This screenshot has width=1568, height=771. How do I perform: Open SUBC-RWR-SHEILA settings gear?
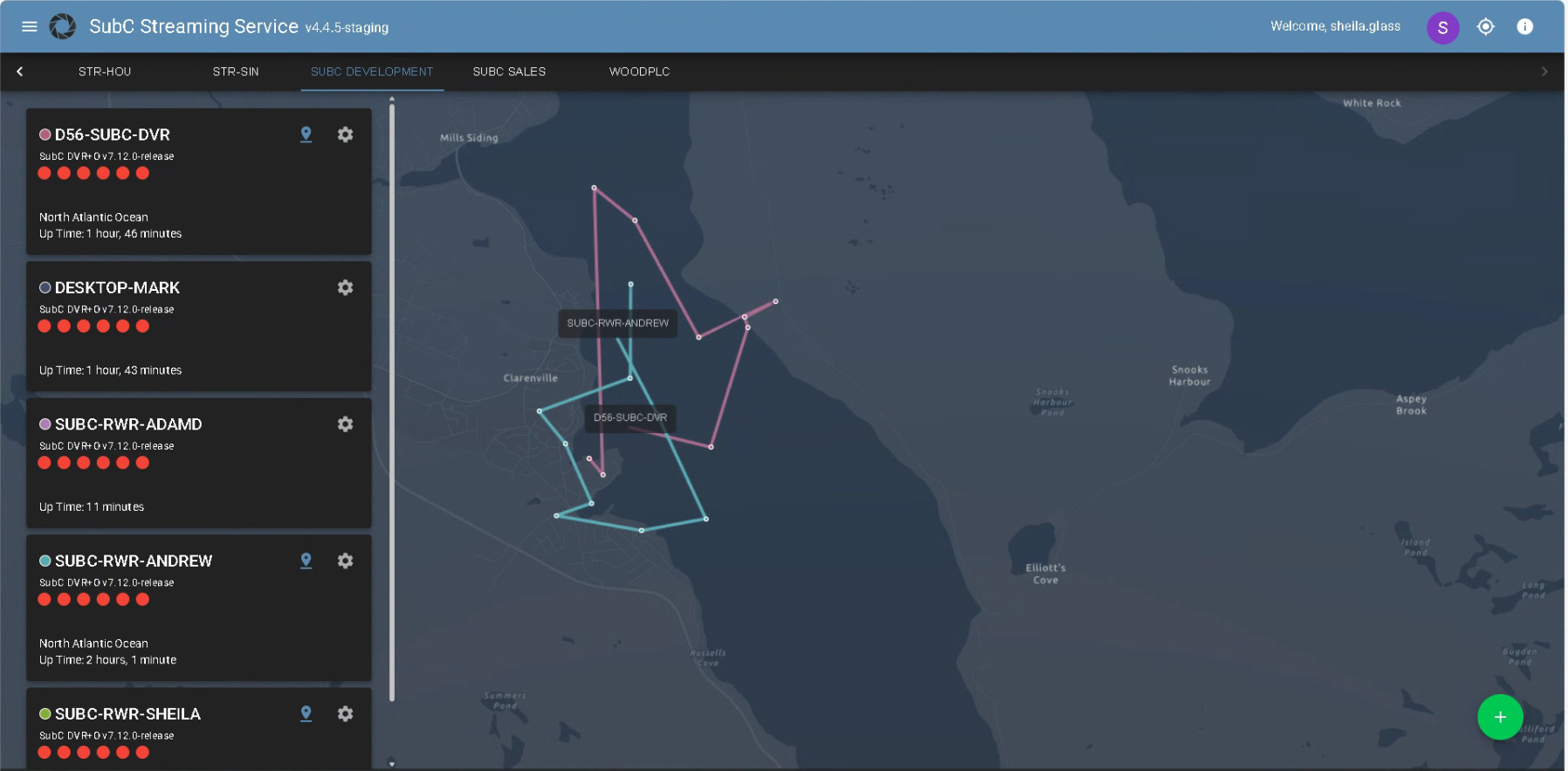(345, 713)
